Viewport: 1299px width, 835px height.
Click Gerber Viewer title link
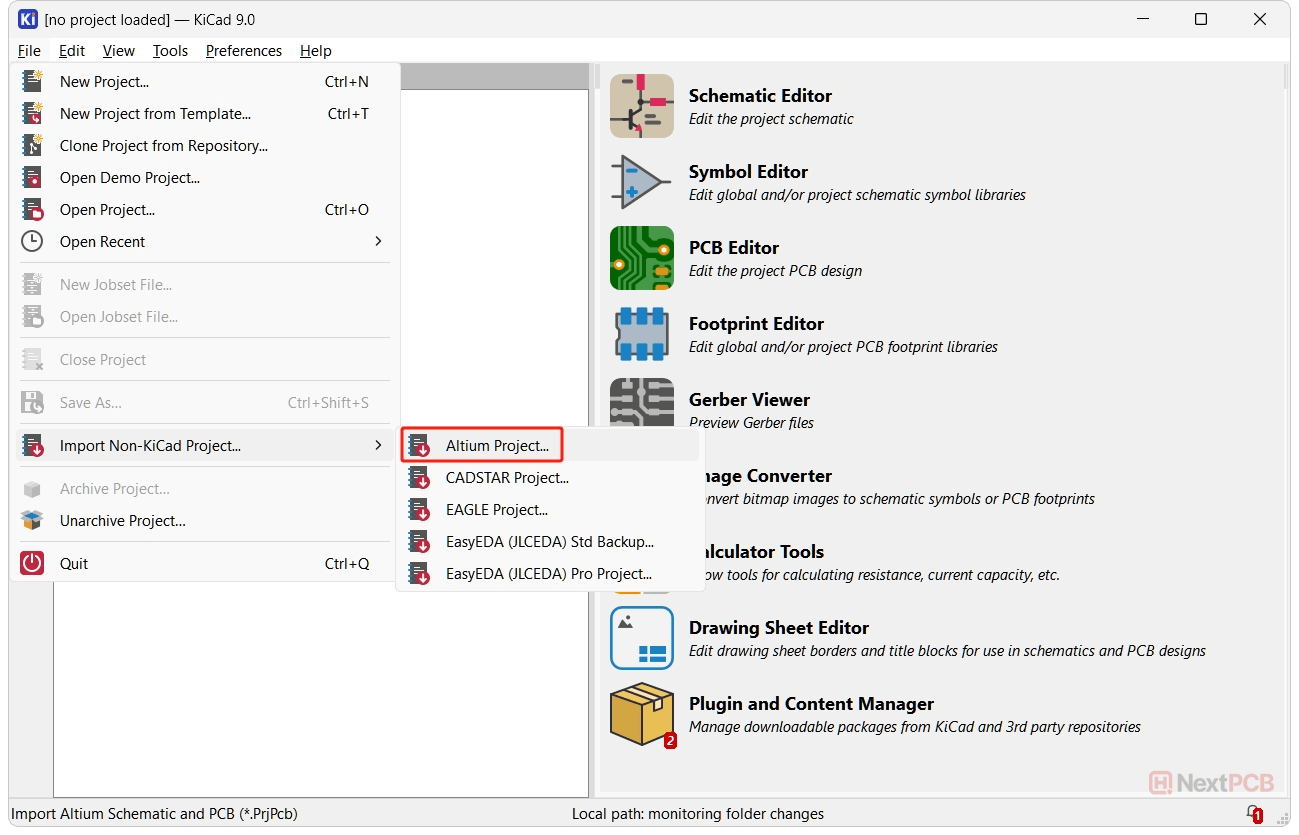tap(749, 400)
